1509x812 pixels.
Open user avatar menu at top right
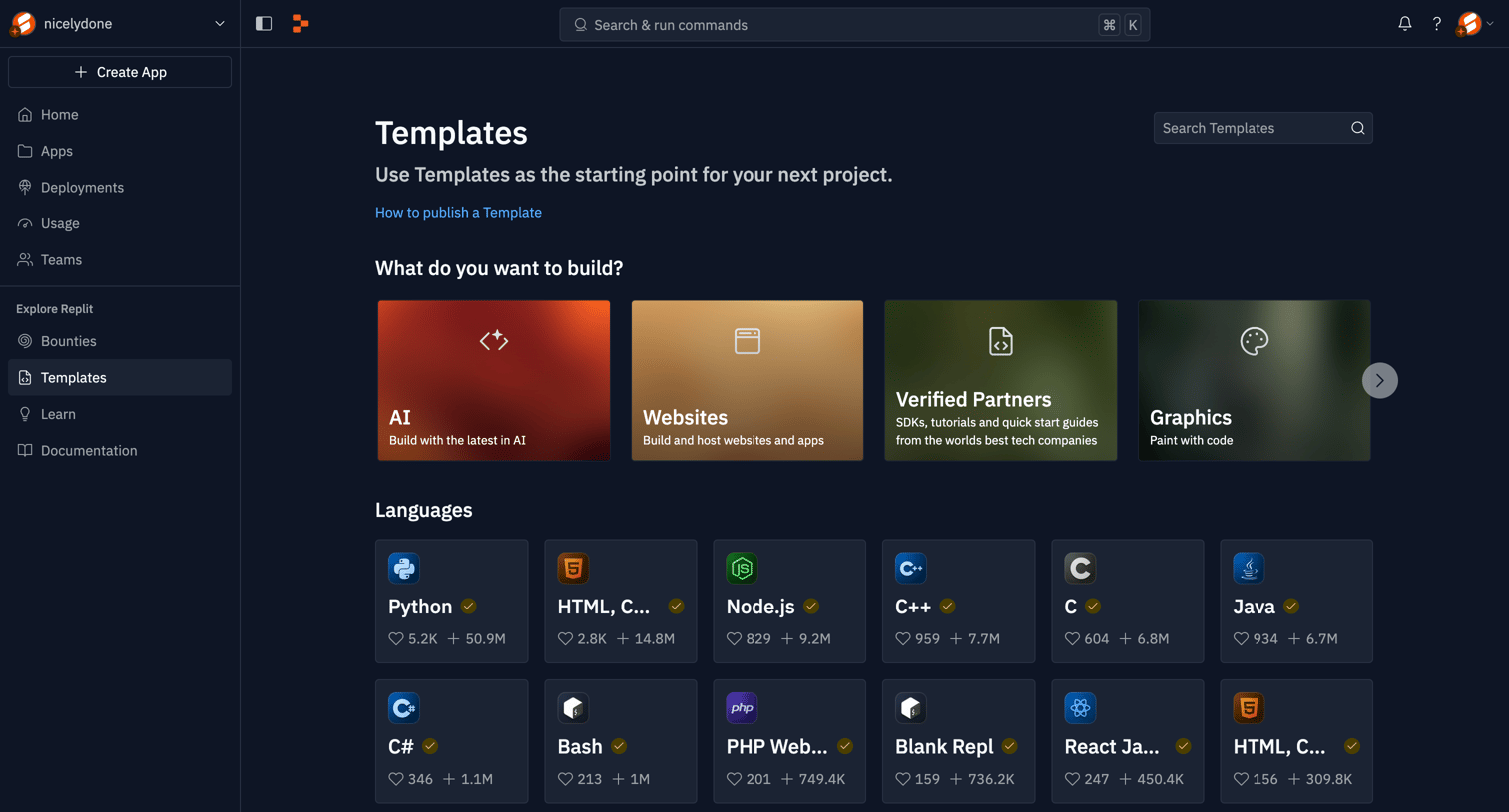1474,23
